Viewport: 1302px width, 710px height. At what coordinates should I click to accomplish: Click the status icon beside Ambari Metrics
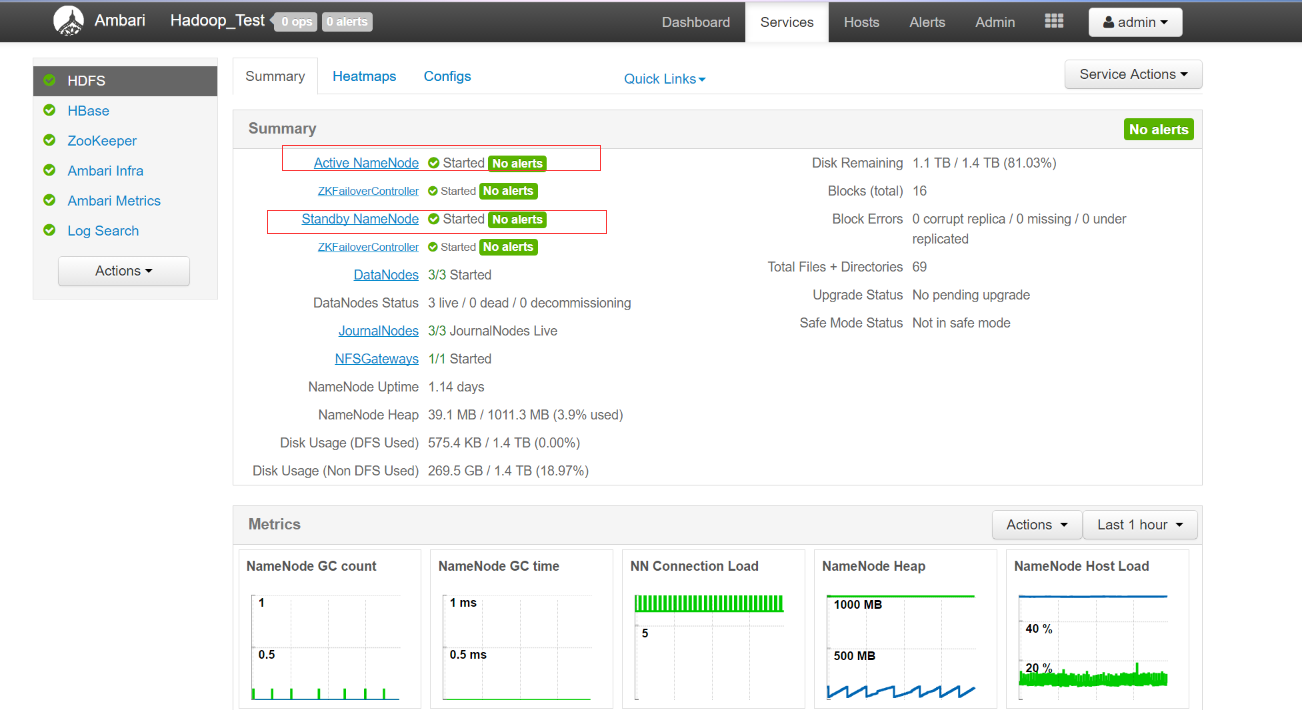tap(49, 201)
